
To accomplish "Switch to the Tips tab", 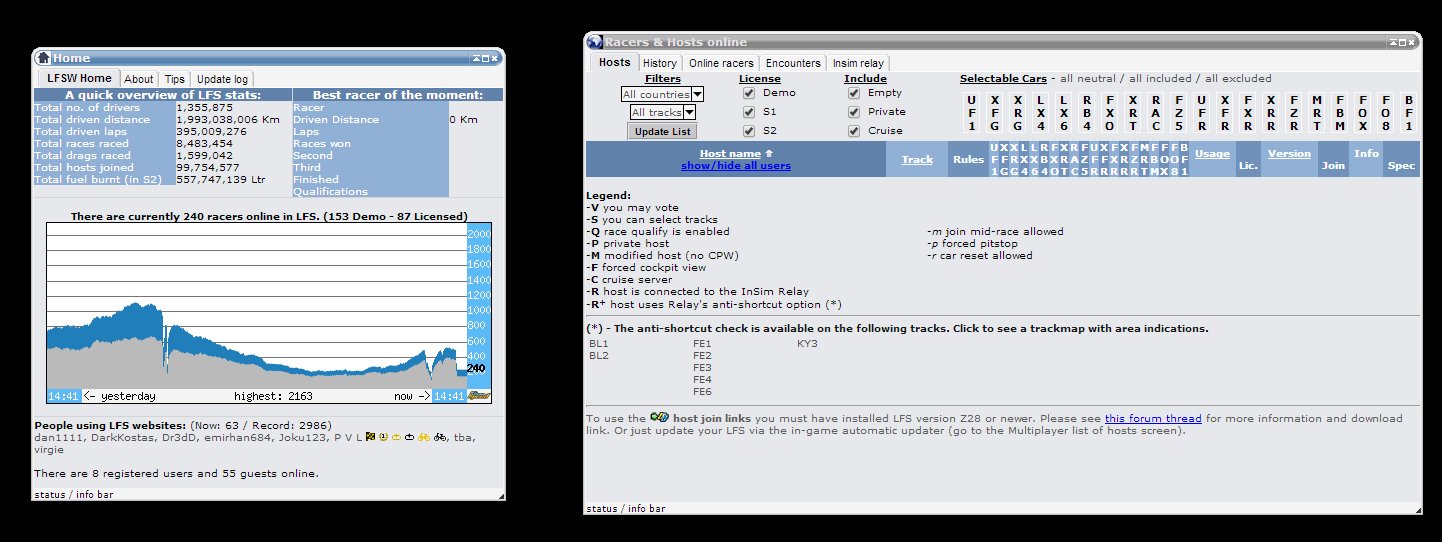I will pos(175,79).
